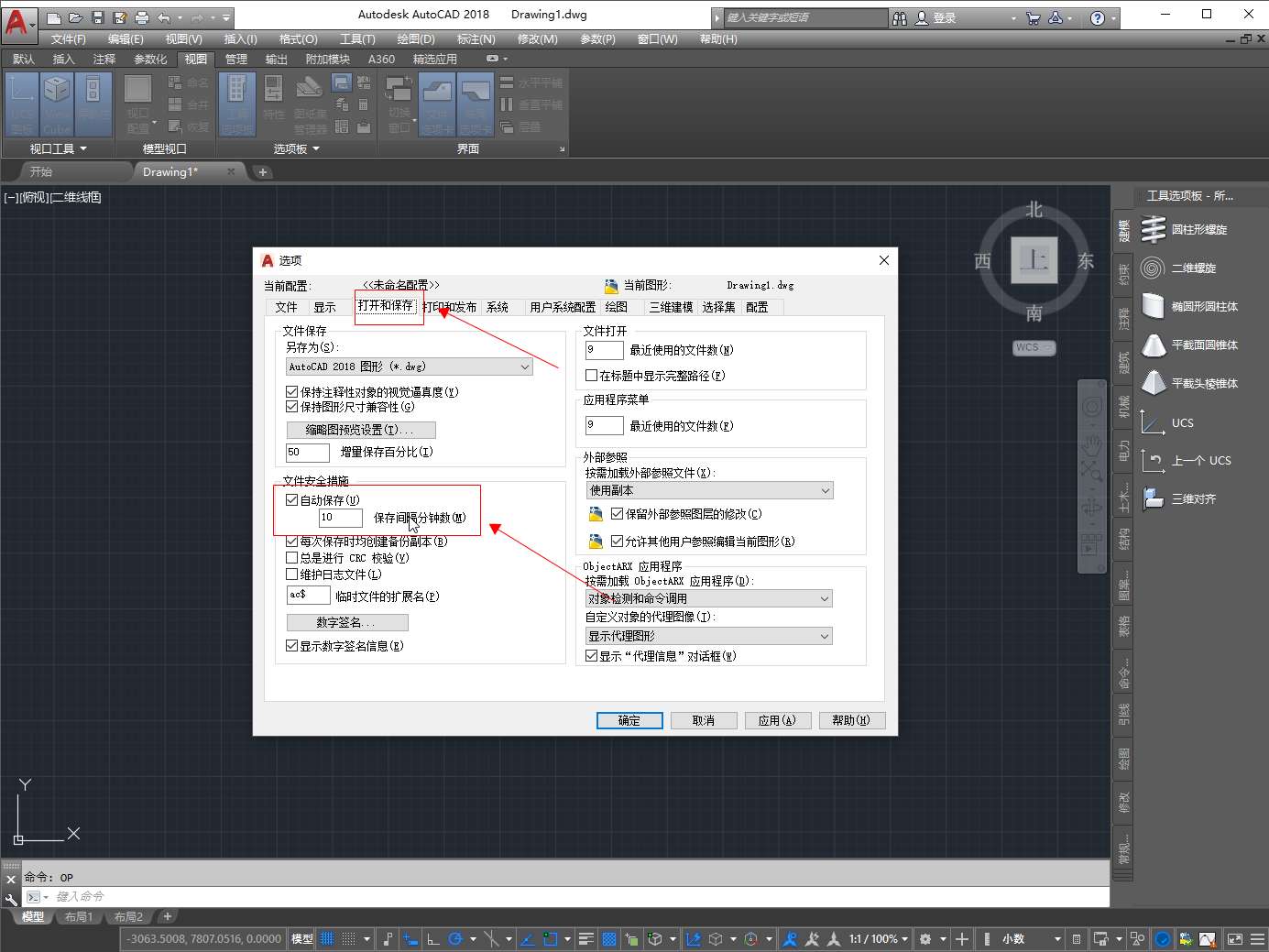Open the 另存为 file format dropdown

pos(409,367)
